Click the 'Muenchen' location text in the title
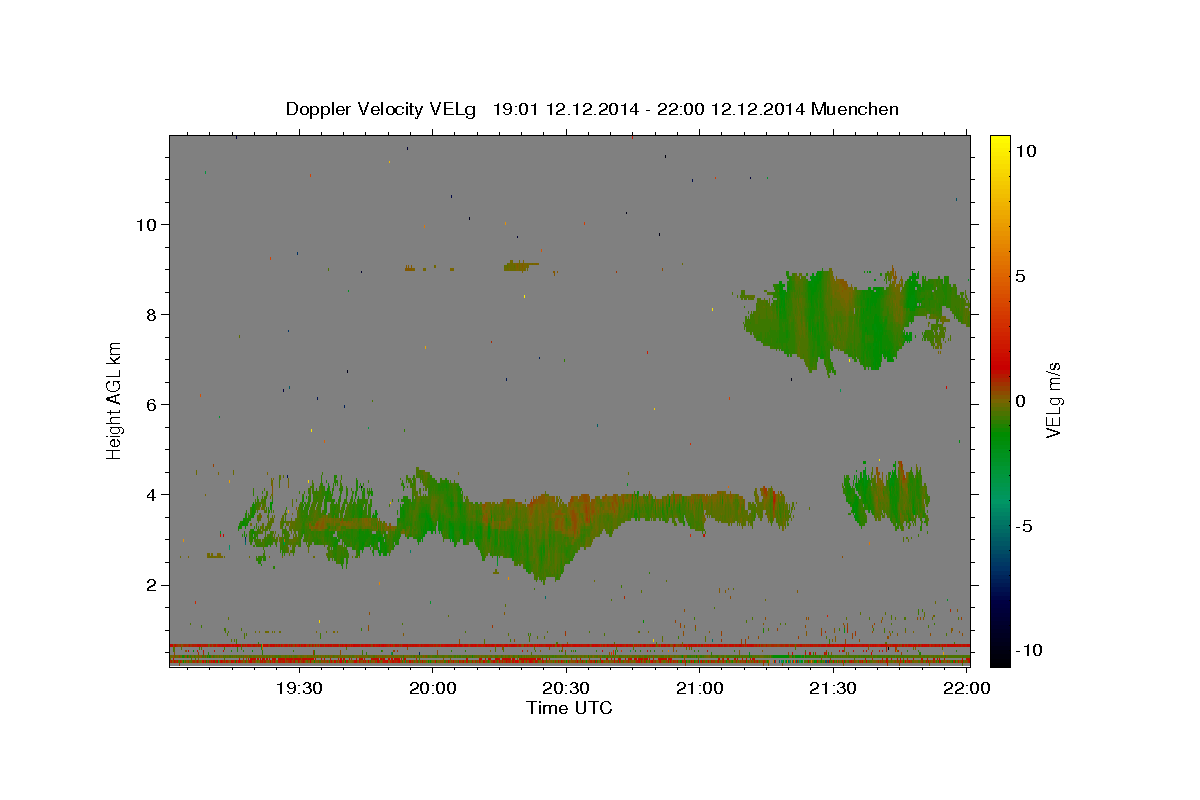The image size is (1200, 800). (856, 109)
